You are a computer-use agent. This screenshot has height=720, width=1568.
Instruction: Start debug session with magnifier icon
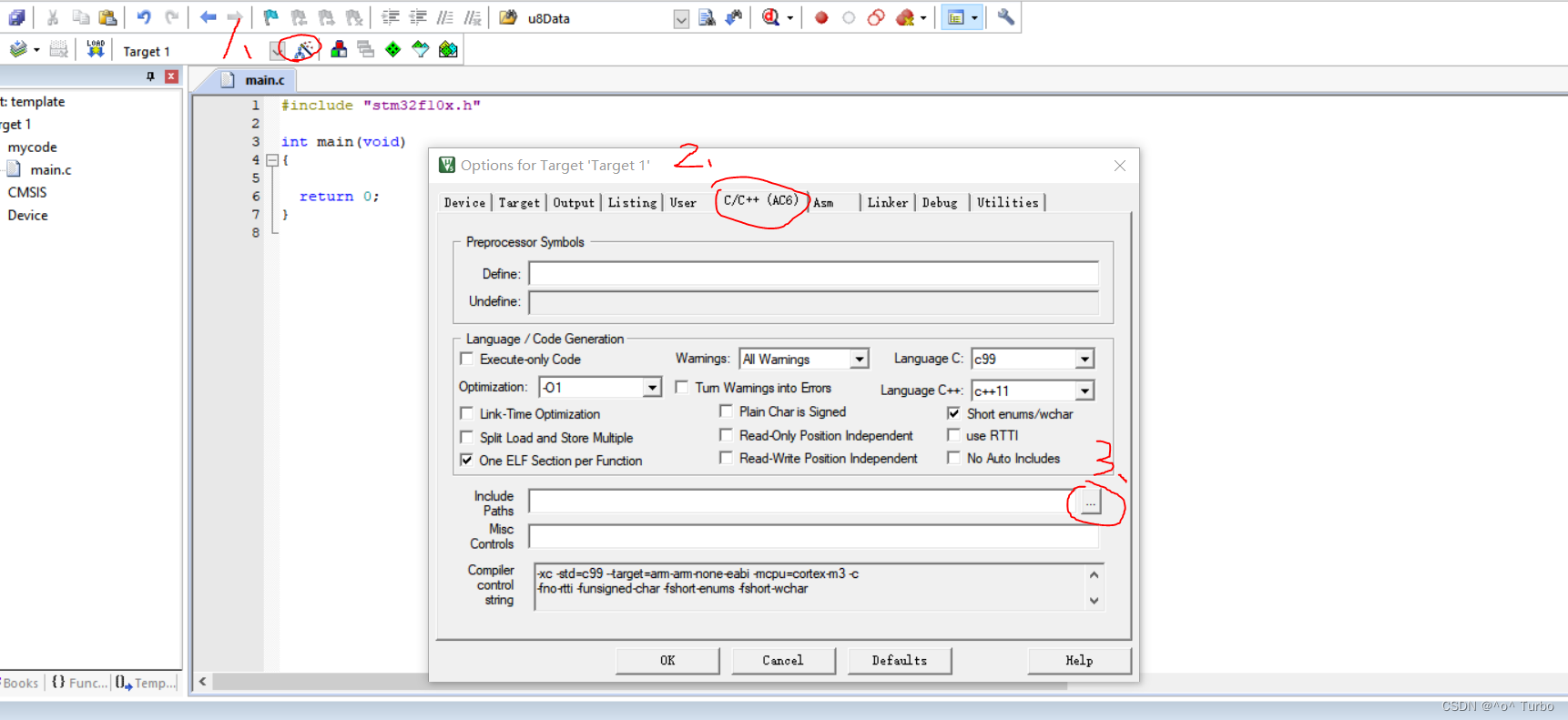770,17
